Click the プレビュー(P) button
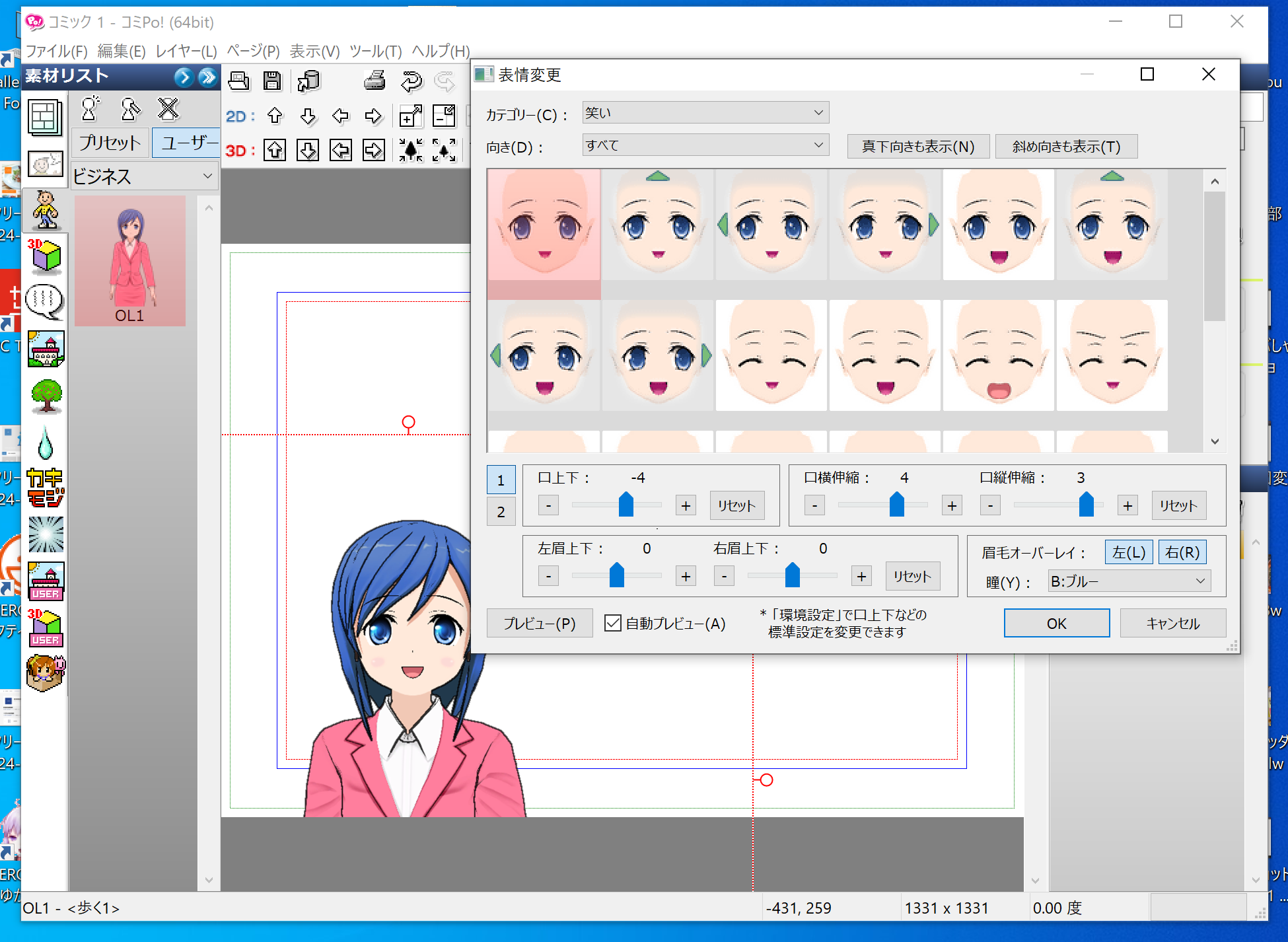The width and height of the screenshot is (1288, 942). [x=539, y=623]
